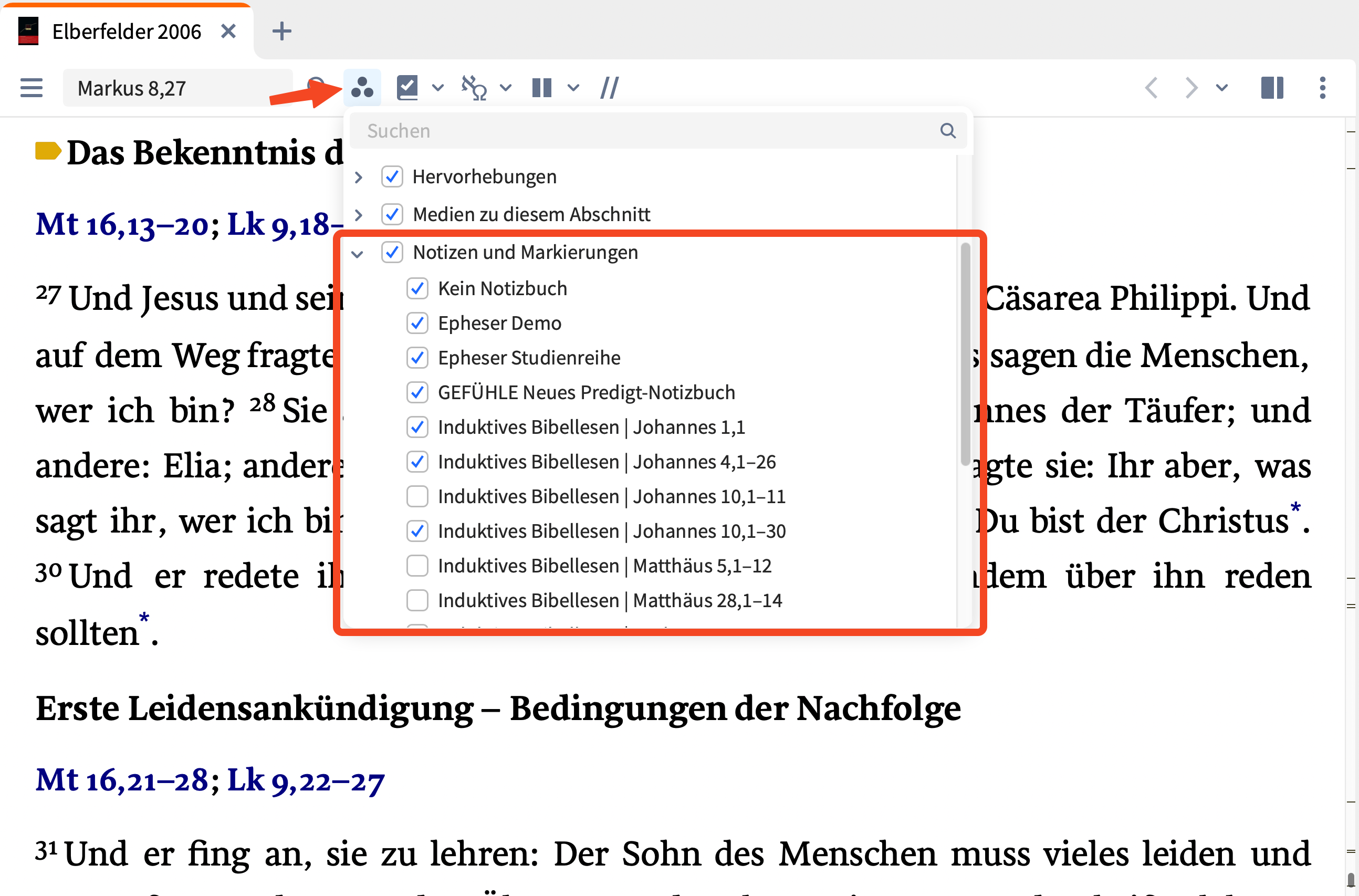The height and width of the screenshot is (896, 1359).
Task: Uncheck GEFÜHLE Neues Predigt-Notizbuch
Action: tap(417, 392)
